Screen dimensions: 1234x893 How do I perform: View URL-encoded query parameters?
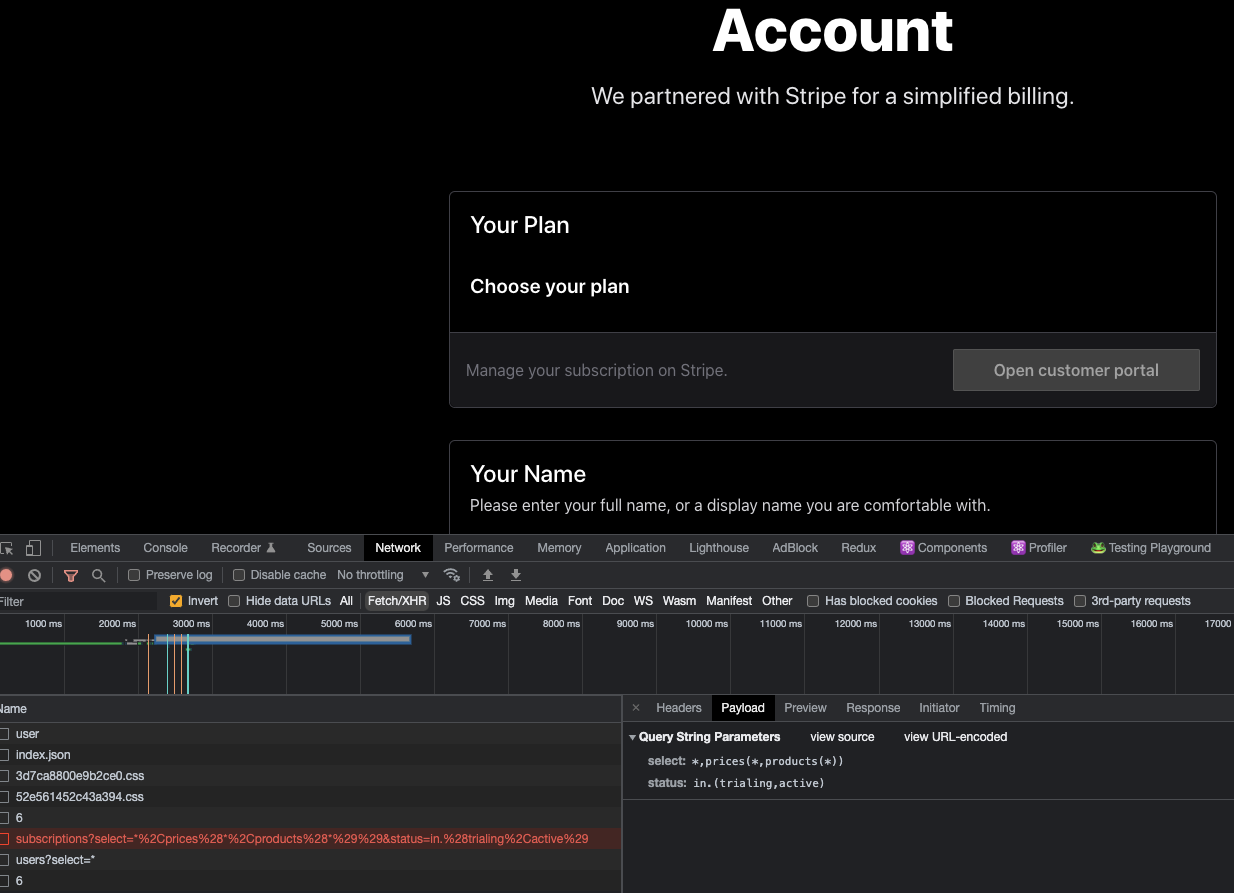(x=954, y=737)
